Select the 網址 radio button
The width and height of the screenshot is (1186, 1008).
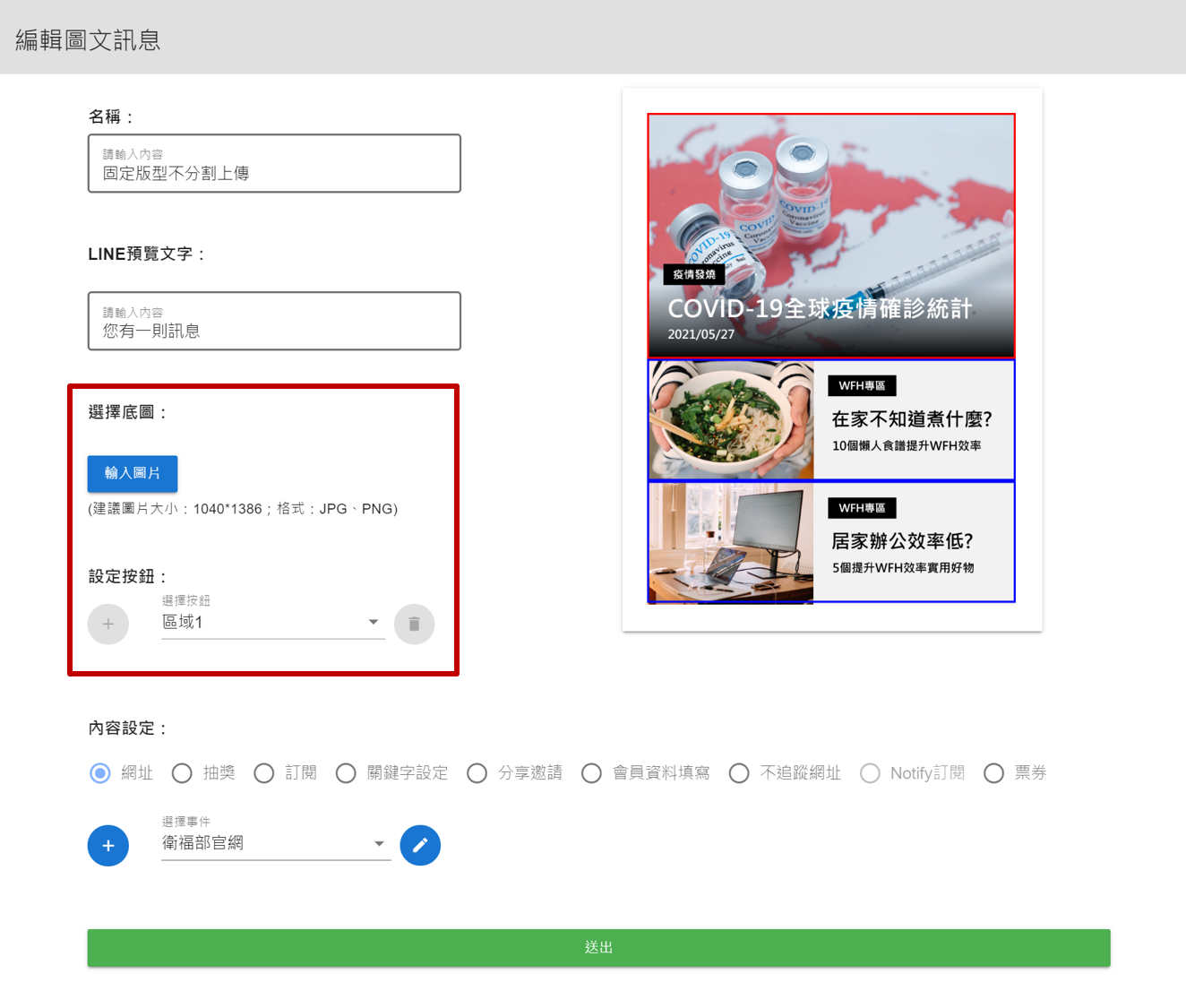click(x=99, y=772)
